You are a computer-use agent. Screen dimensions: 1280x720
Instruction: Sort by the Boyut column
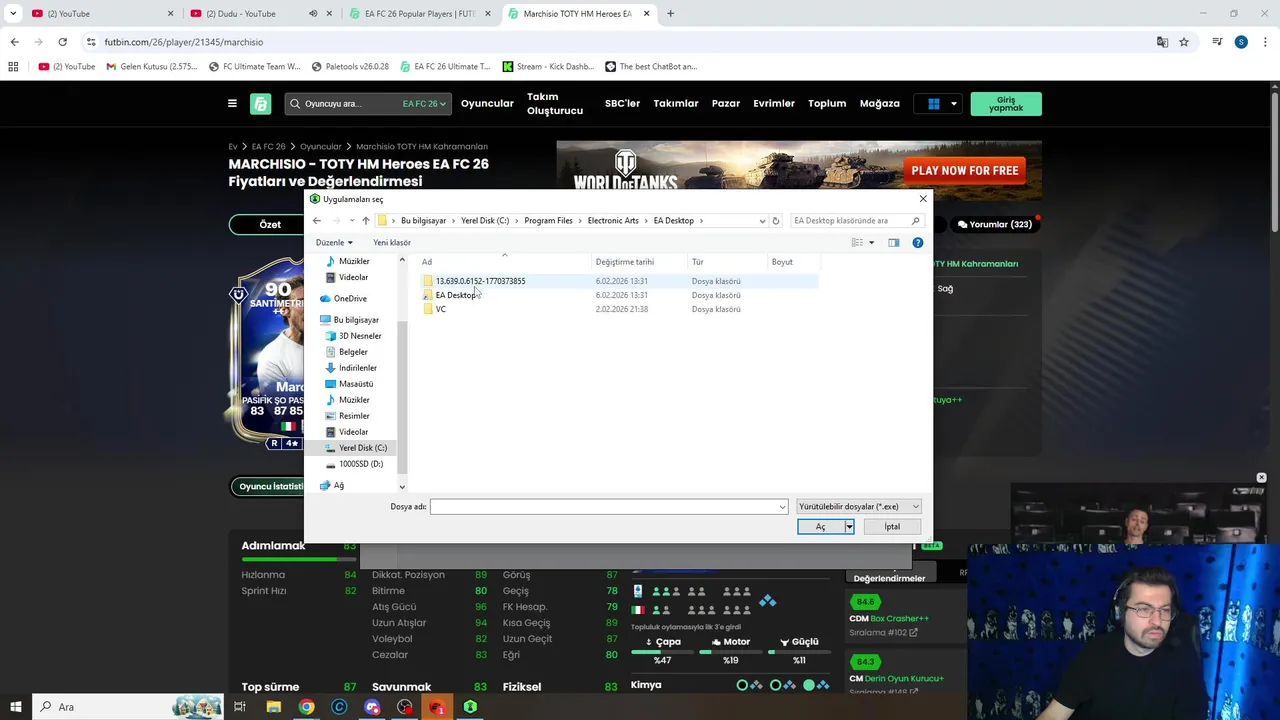[x=782, y=262]
